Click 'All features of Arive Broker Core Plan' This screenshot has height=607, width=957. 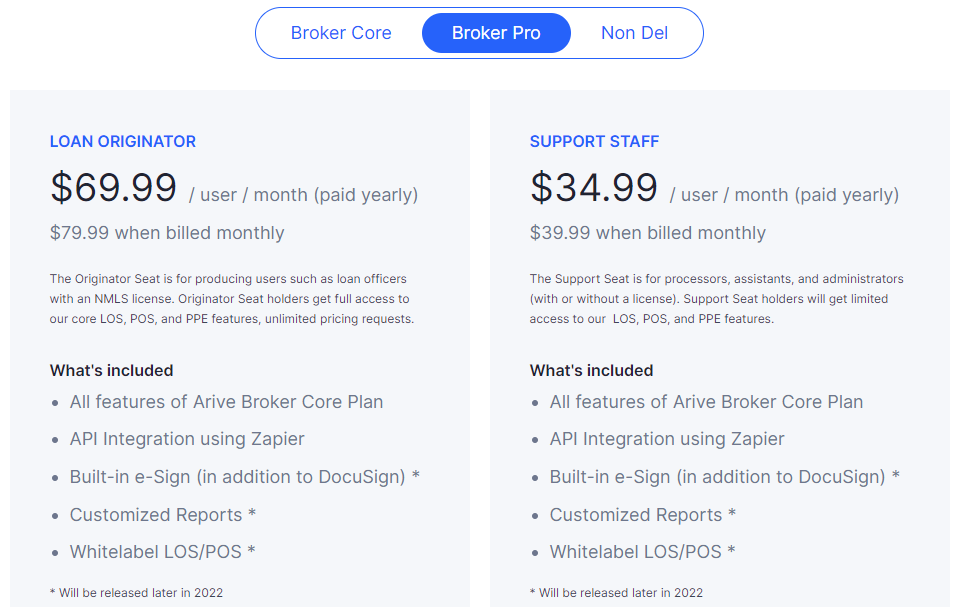(x=226, y=402)
